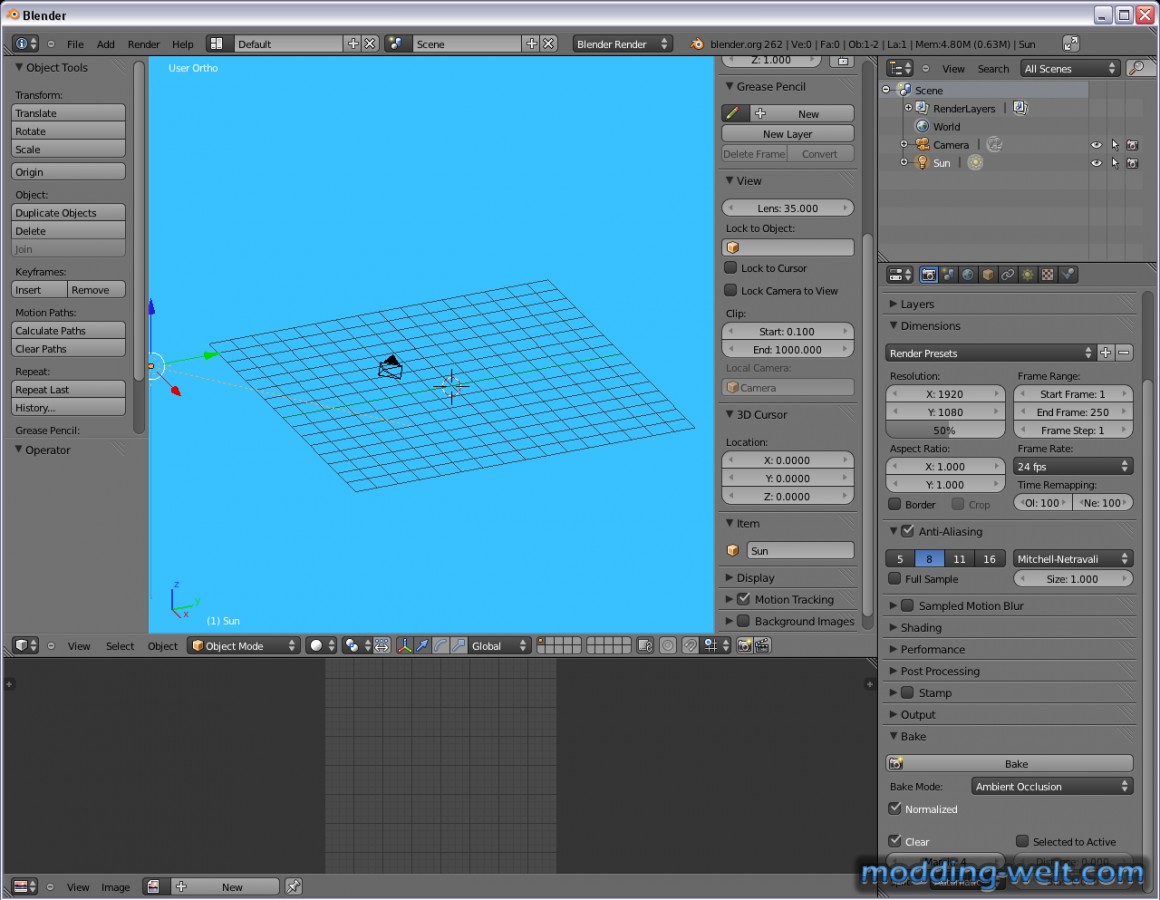Open the World properties globe icon
Viewport: 1160px width, 900px height.
(968, 275)
